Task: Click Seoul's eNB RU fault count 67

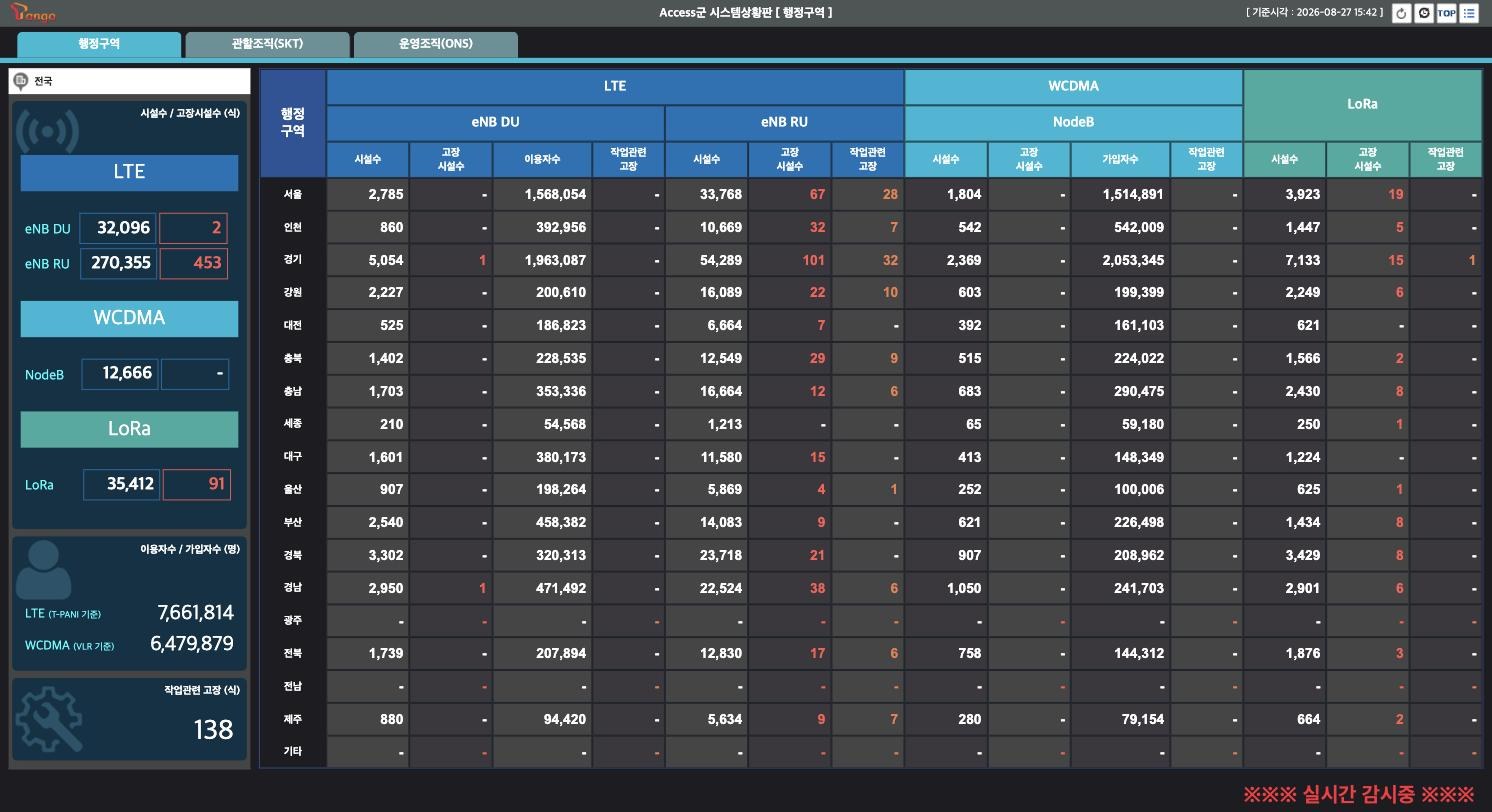Action: 789,194
